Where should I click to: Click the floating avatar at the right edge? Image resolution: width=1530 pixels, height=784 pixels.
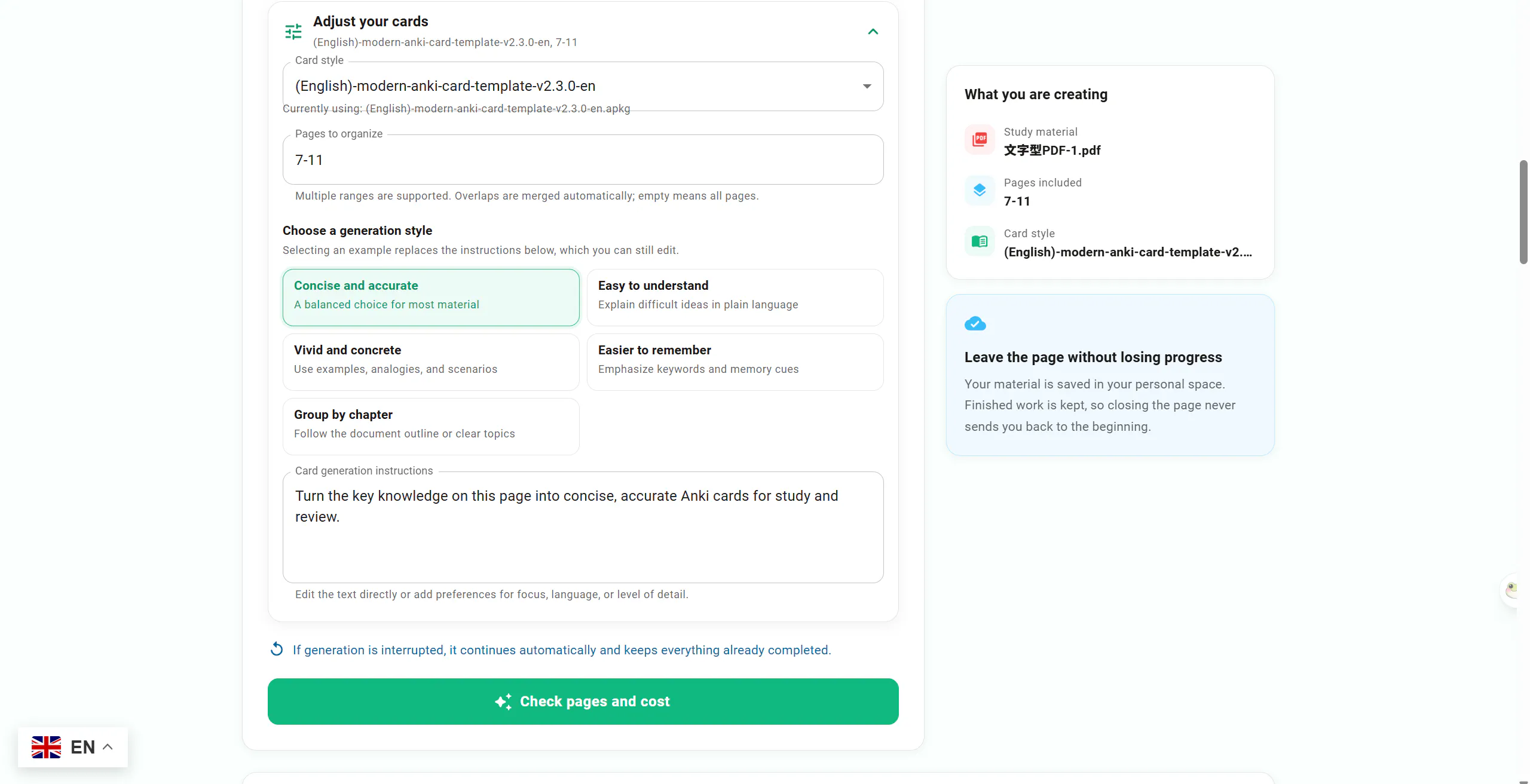click(x=1512, y=590)
